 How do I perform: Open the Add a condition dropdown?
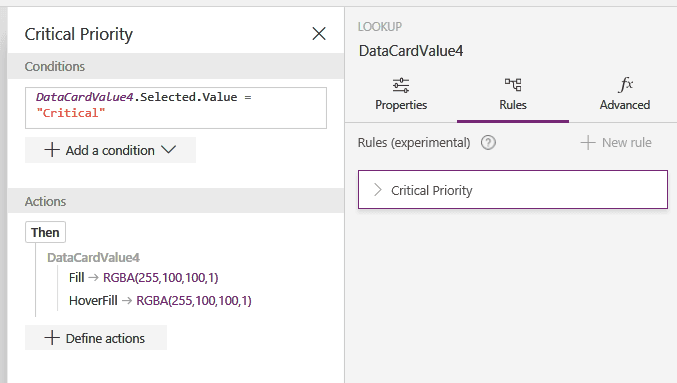110,150
